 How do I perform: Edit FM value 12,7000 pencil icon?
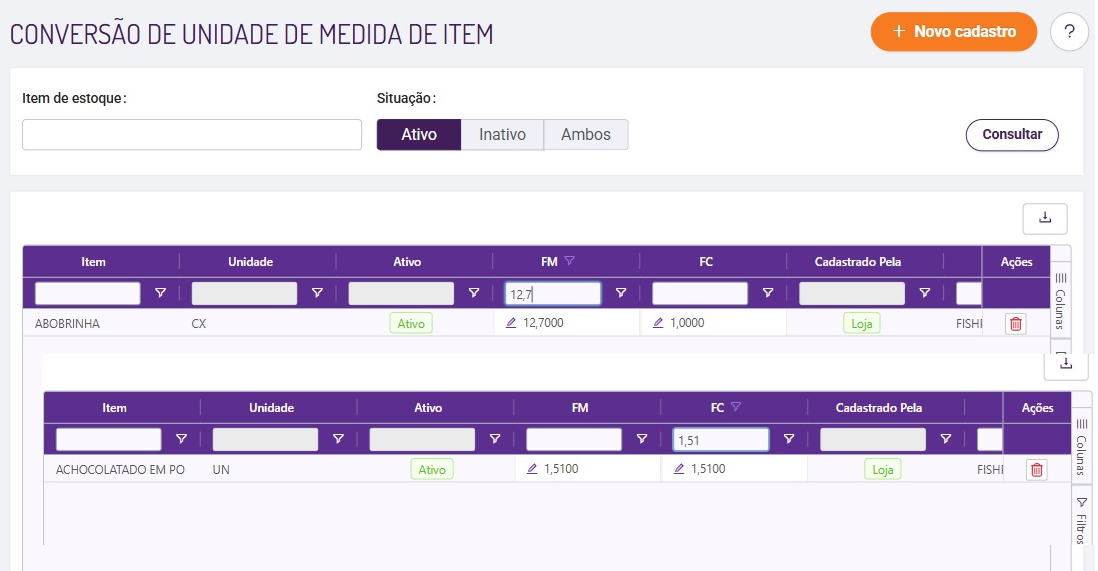511,323
